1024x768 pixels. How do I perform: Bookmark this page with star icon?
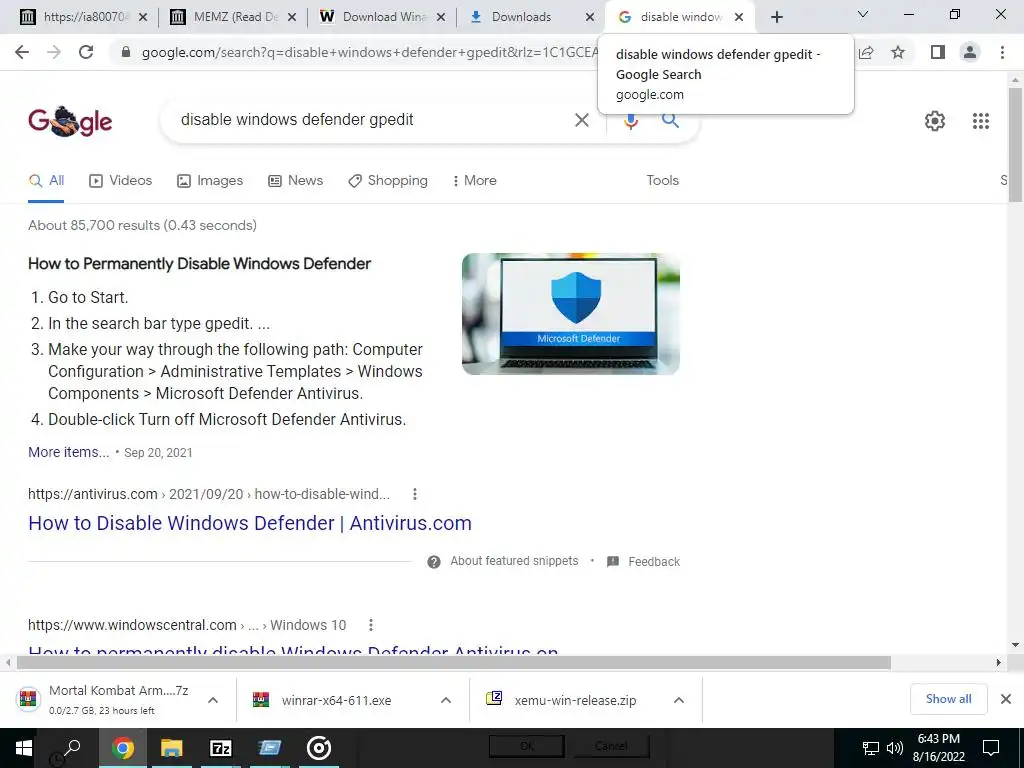898,52
